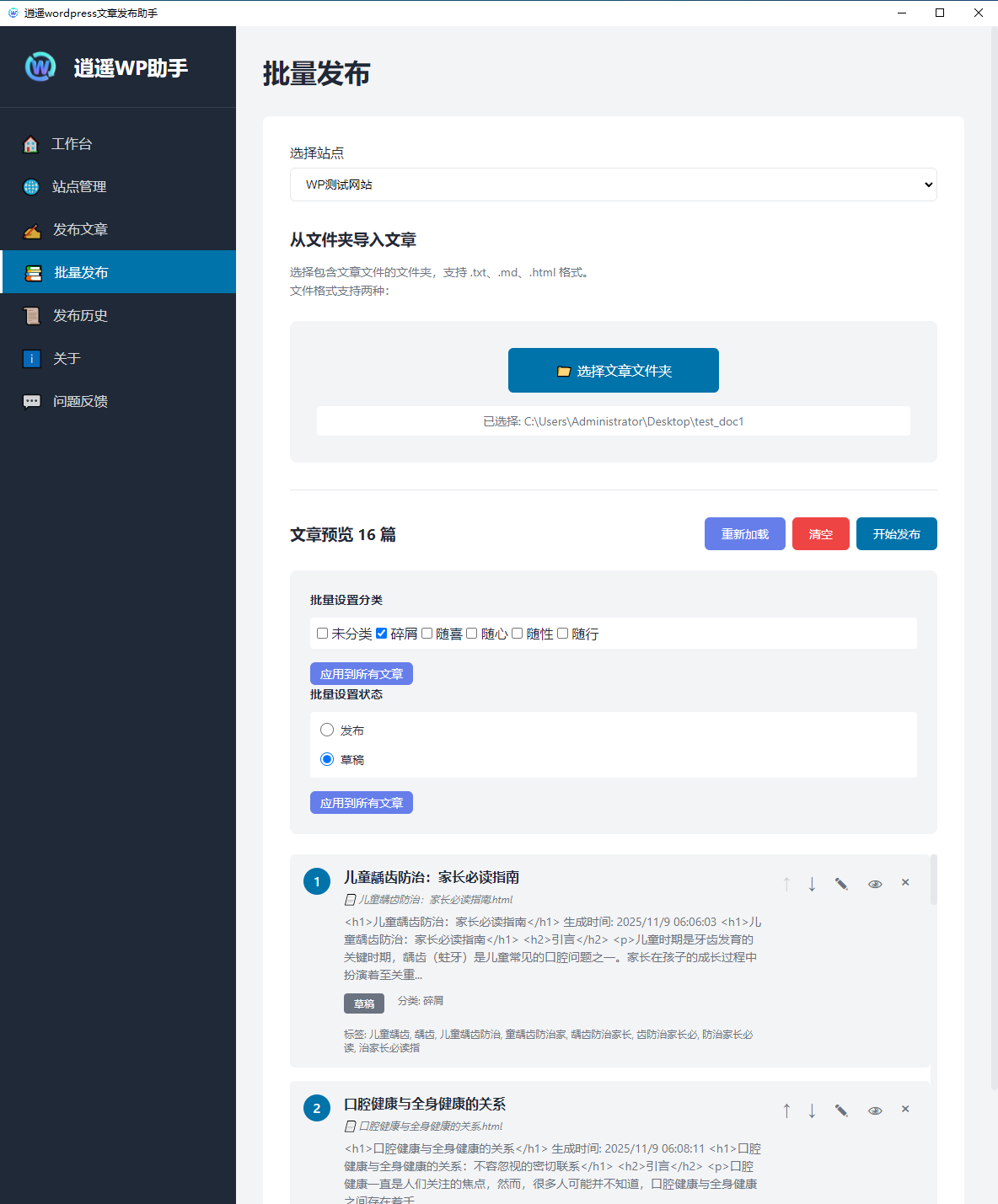
Task: Remove article 1 using the X icon
Action: (905, 883)
